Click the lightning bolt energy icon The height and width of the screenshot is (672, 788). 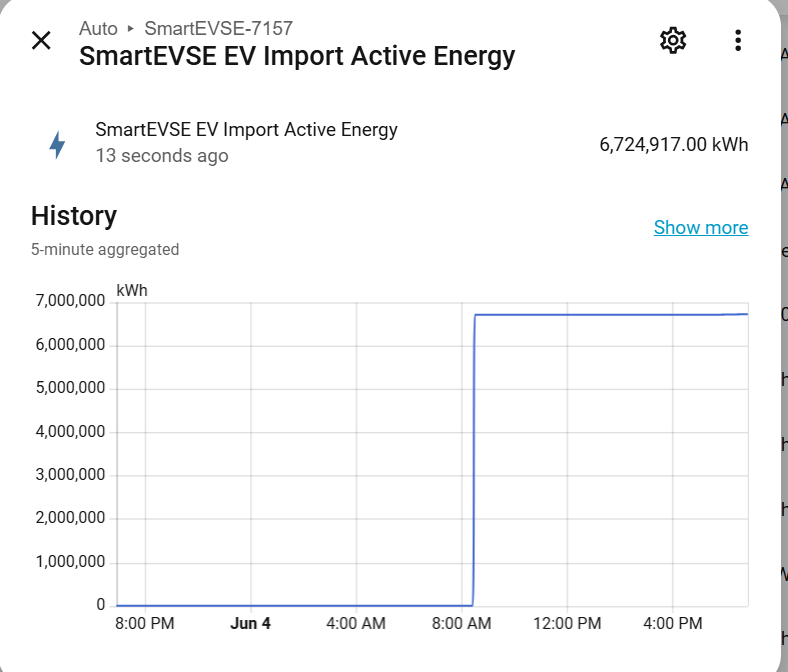[x=57, y=145]
